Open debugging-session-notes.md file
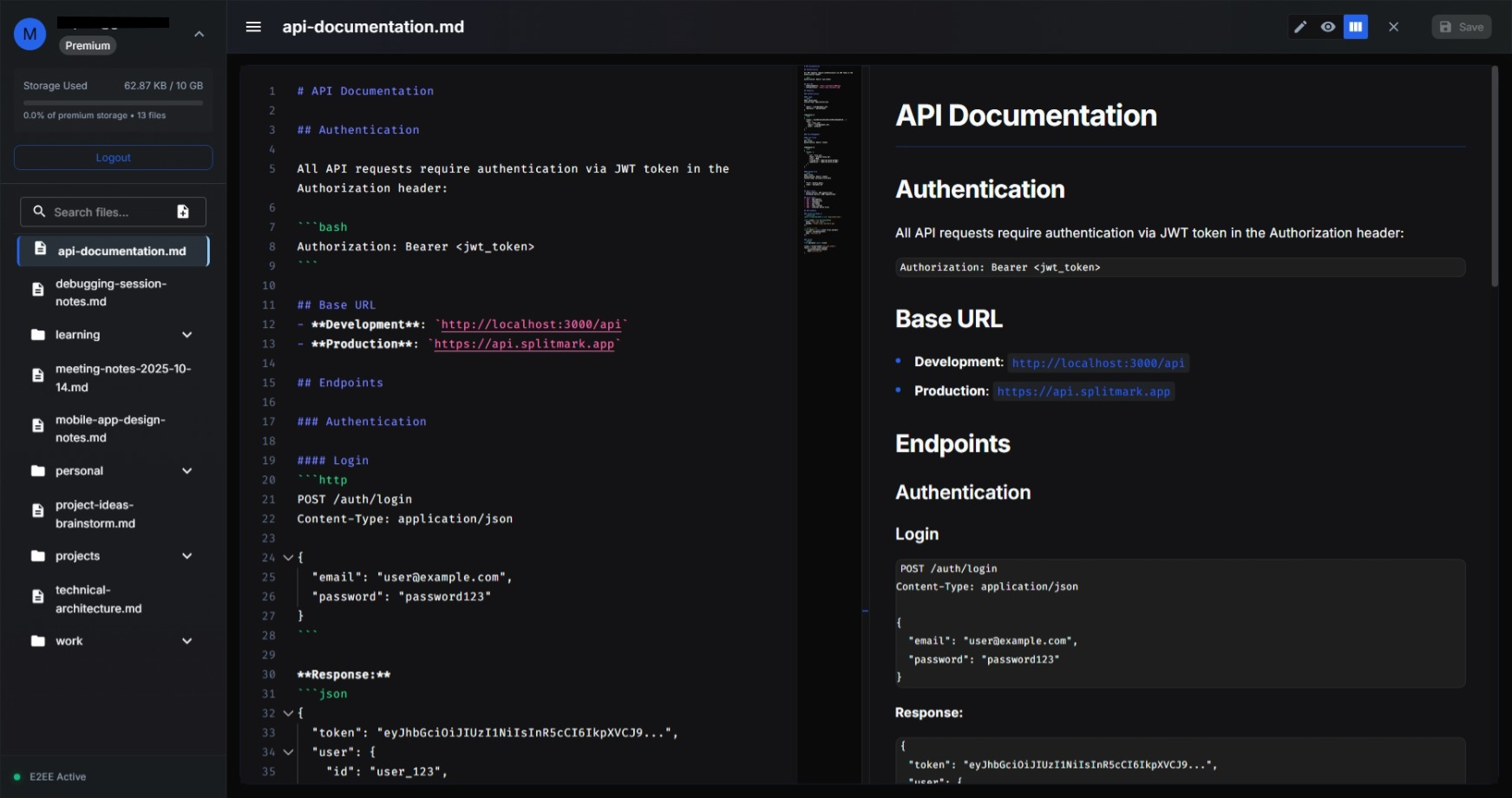Viewport: 1512px width, 798px height. (x=110, y=292)
